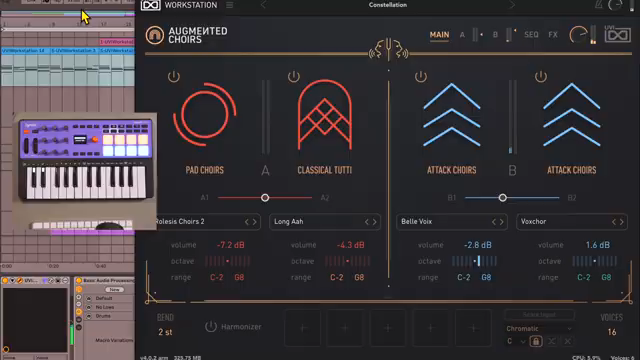Click the keyboard controller video thumbnail
This screenshot has width=640, height=360.
point(85,171)
